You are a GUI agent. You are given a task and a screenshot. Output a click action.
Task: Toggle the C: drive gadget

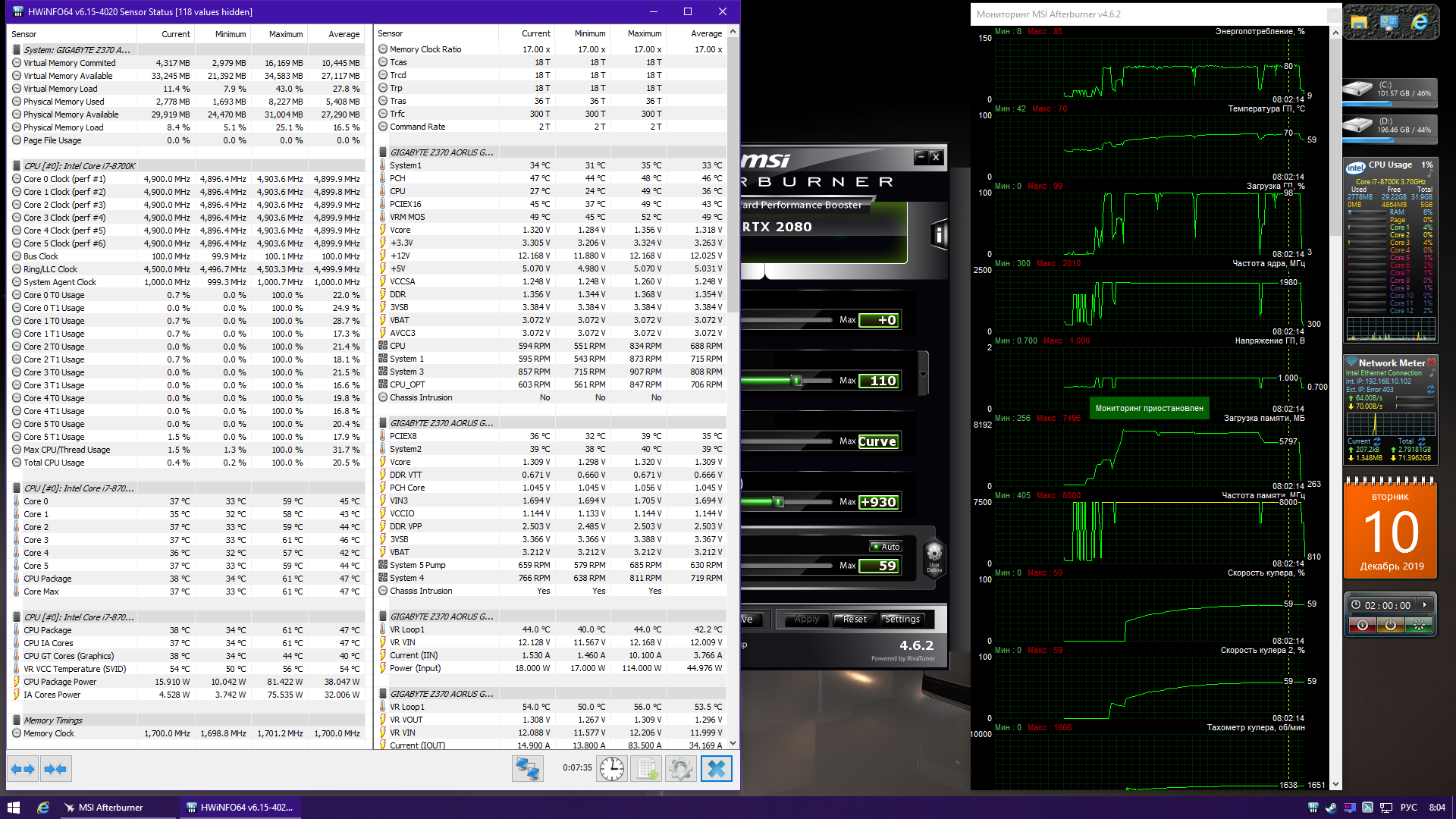(x=1390, y=91)
